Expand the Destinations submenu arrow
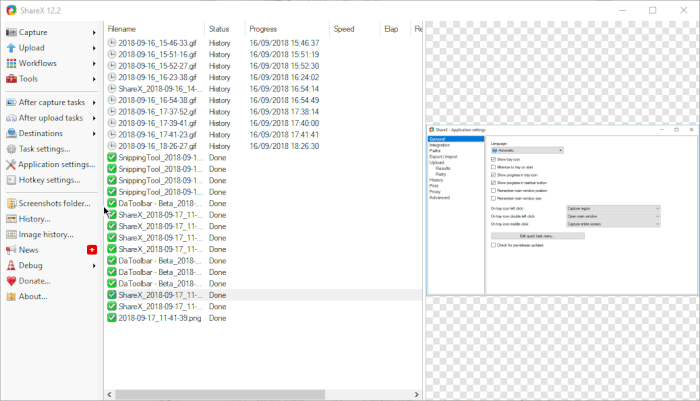Viewport: 700px width, 401px height. click(94, 134)
